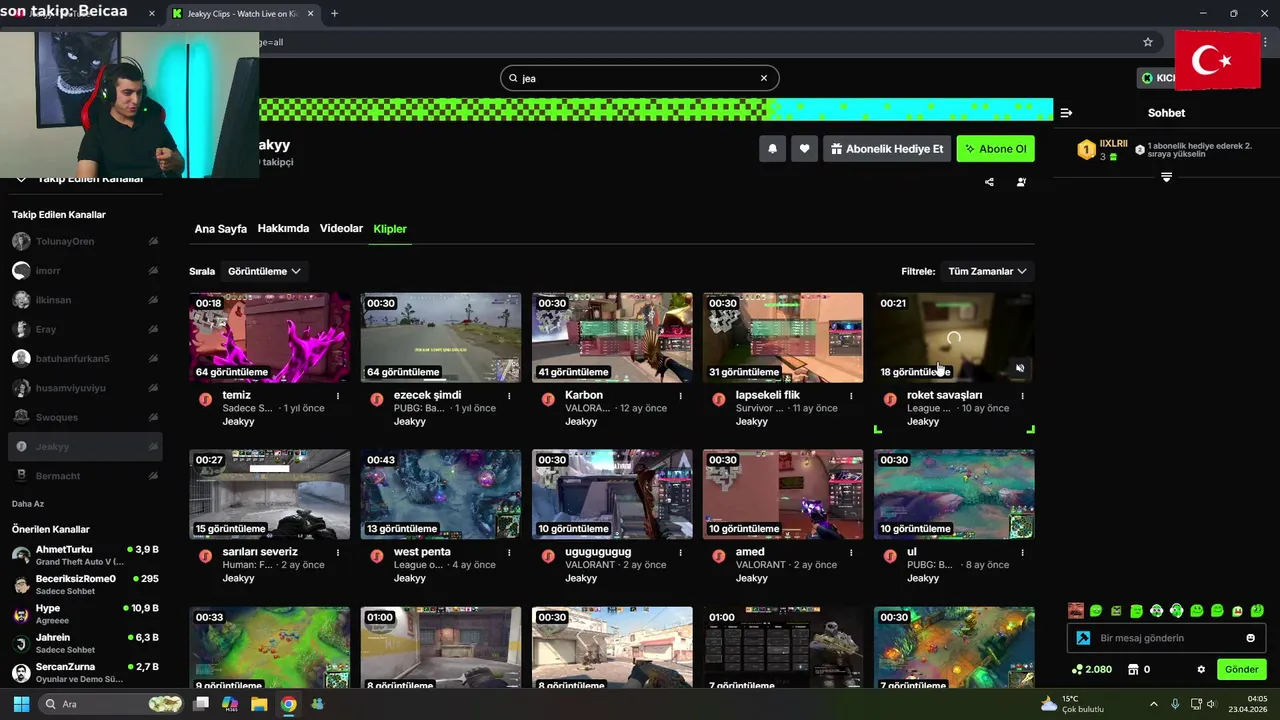Expand the chat leaderboard arrow under IIXLRII
1280x720 pixels.
coord(1166,177)
